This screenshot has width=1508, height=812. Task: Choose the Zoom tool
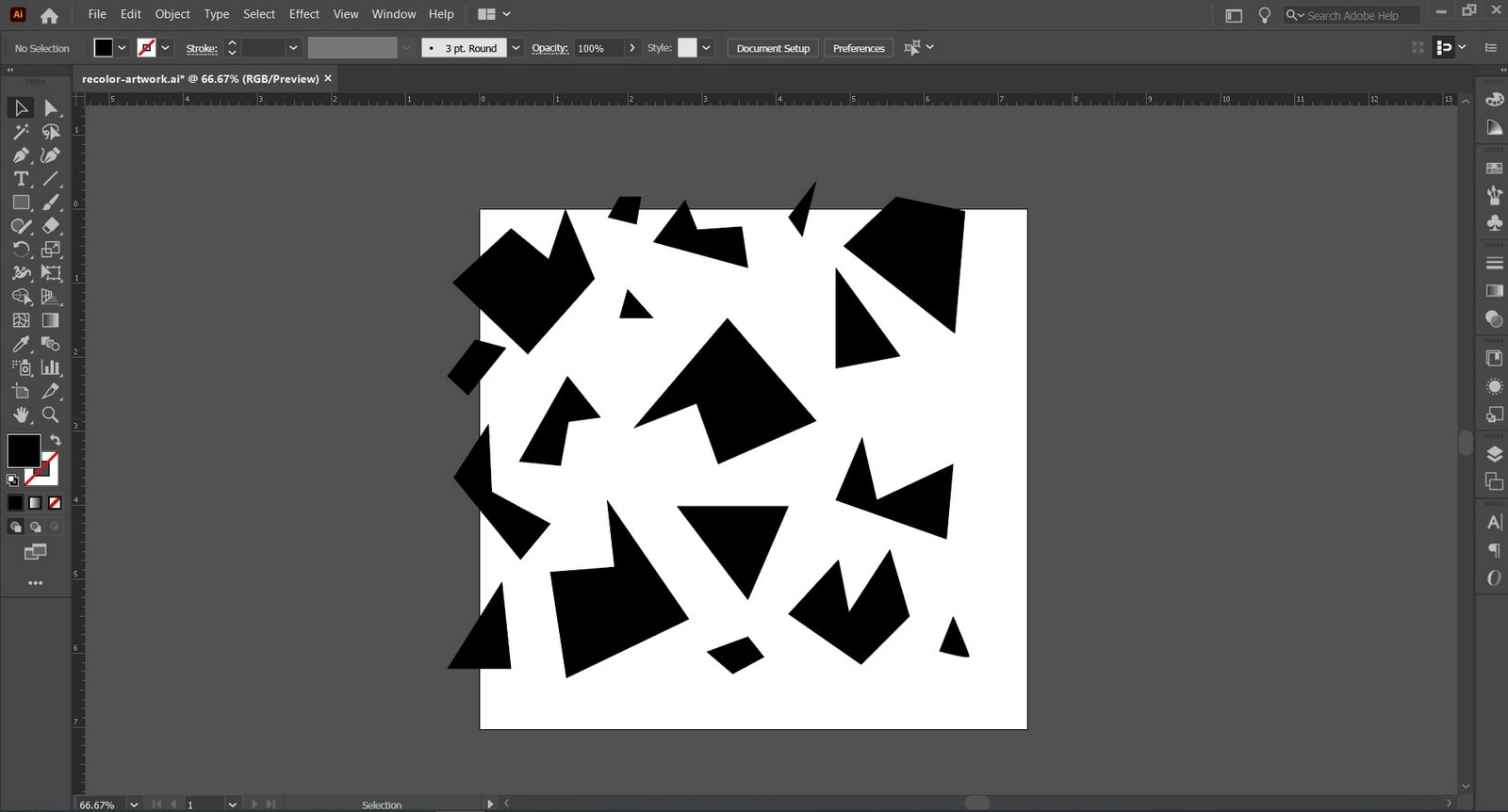pos(51,414)
